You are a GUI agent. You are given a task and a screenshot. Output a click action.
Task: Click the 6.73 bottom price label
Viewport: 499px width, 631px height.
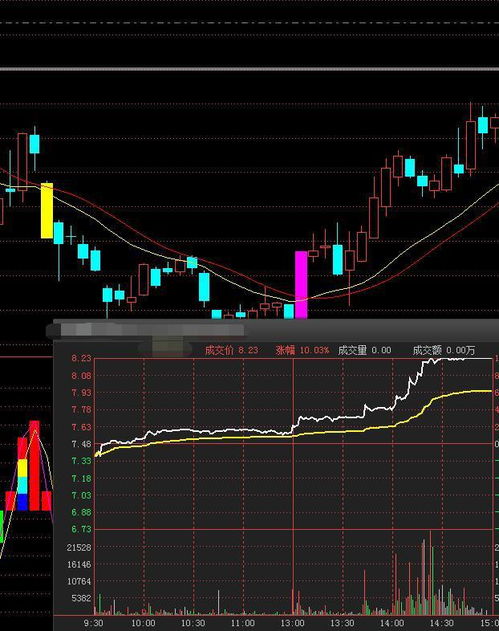tap(81, 529)
